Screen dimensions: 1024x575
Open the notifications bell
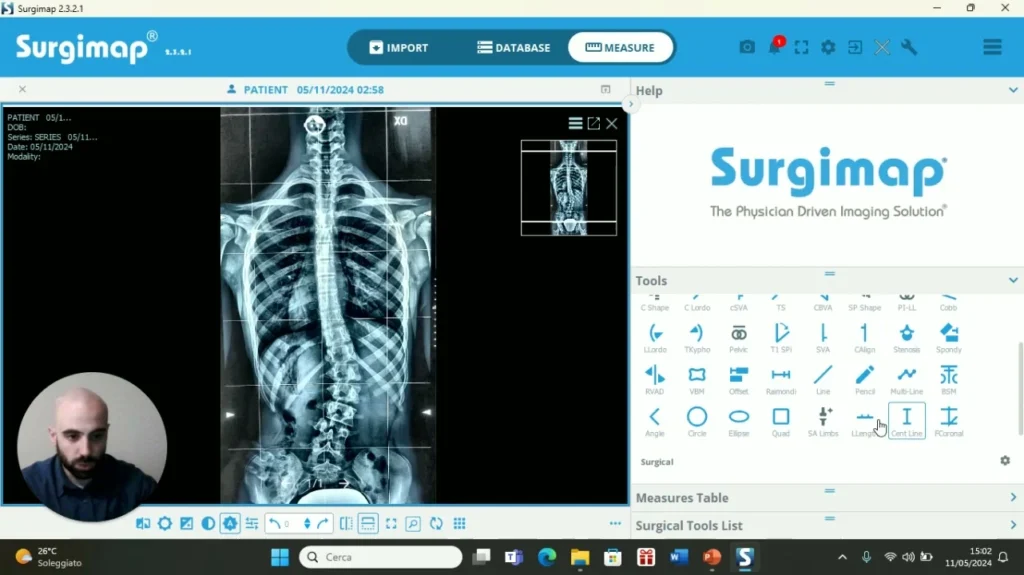pyautogui.click(x=775, y=47)
